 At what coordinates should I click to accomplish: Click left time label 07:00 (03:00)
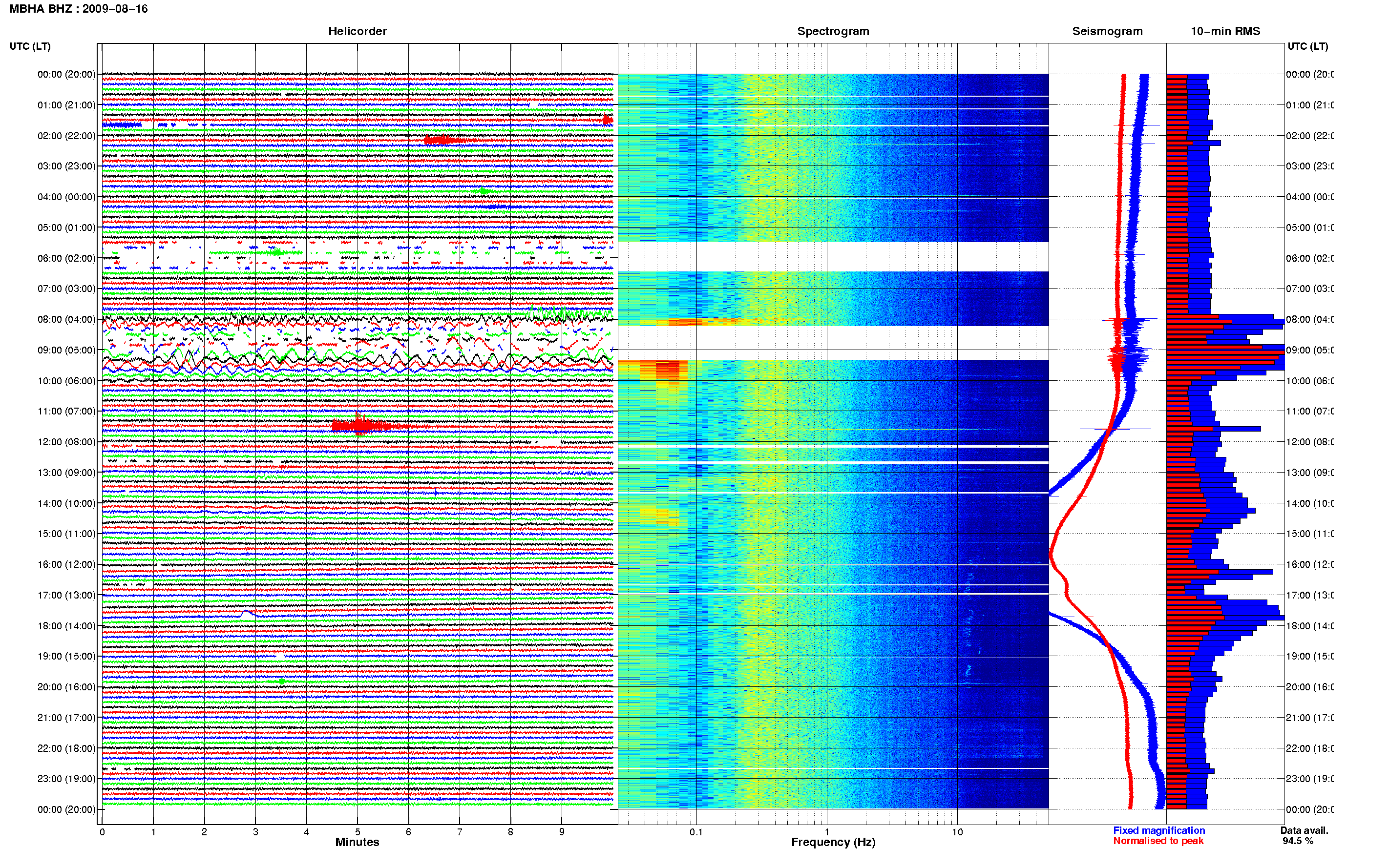pos(66,289)
